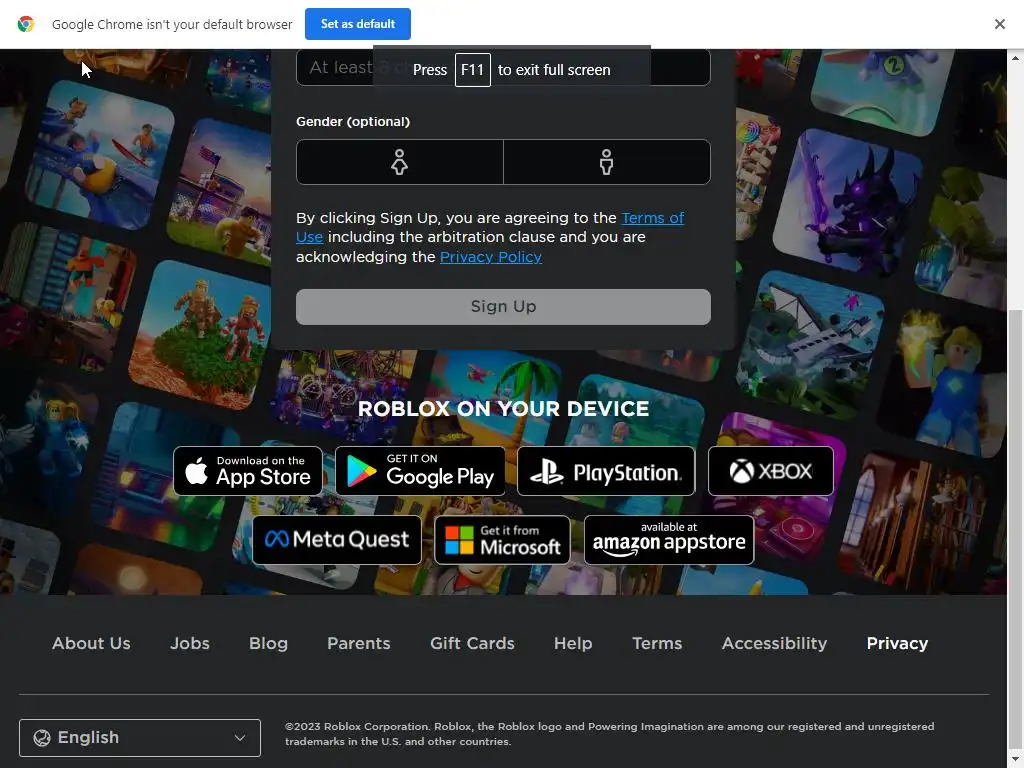Click the surfing game thumbnail on the left
Screen dimensions: 1024x768
(x=100, y=155)
